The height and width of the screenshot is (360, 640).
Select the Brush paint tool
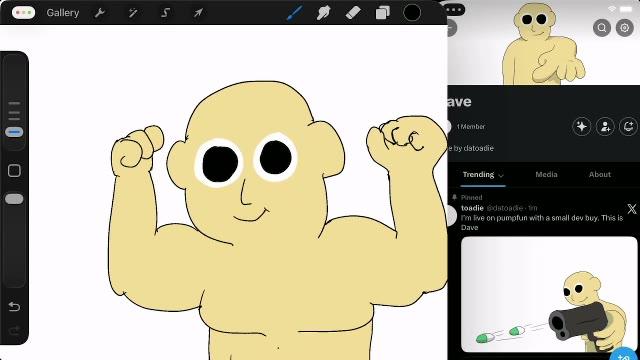(294, 13)
